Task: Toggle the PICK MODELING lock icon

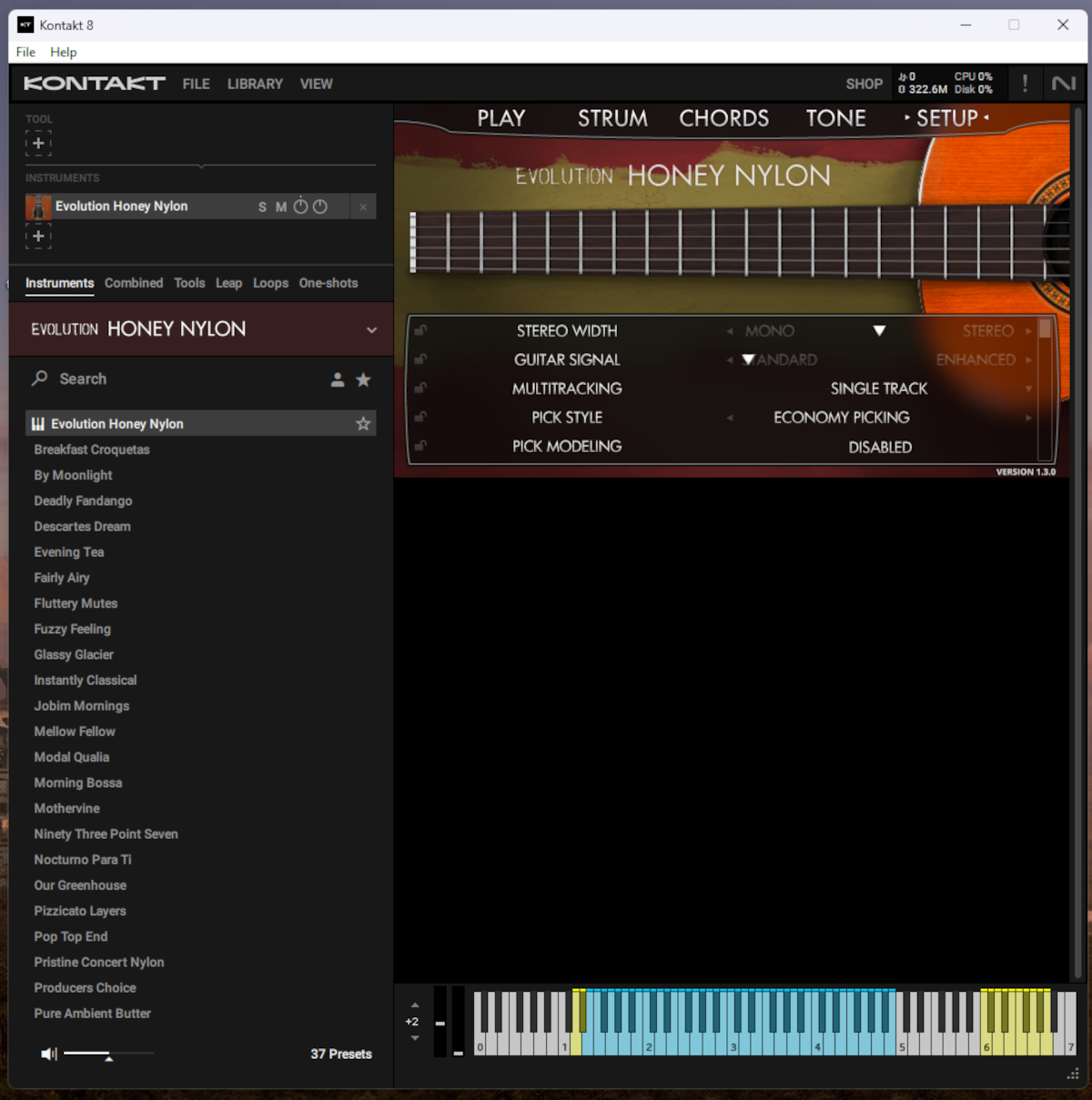Action: (x=420, y=446)
